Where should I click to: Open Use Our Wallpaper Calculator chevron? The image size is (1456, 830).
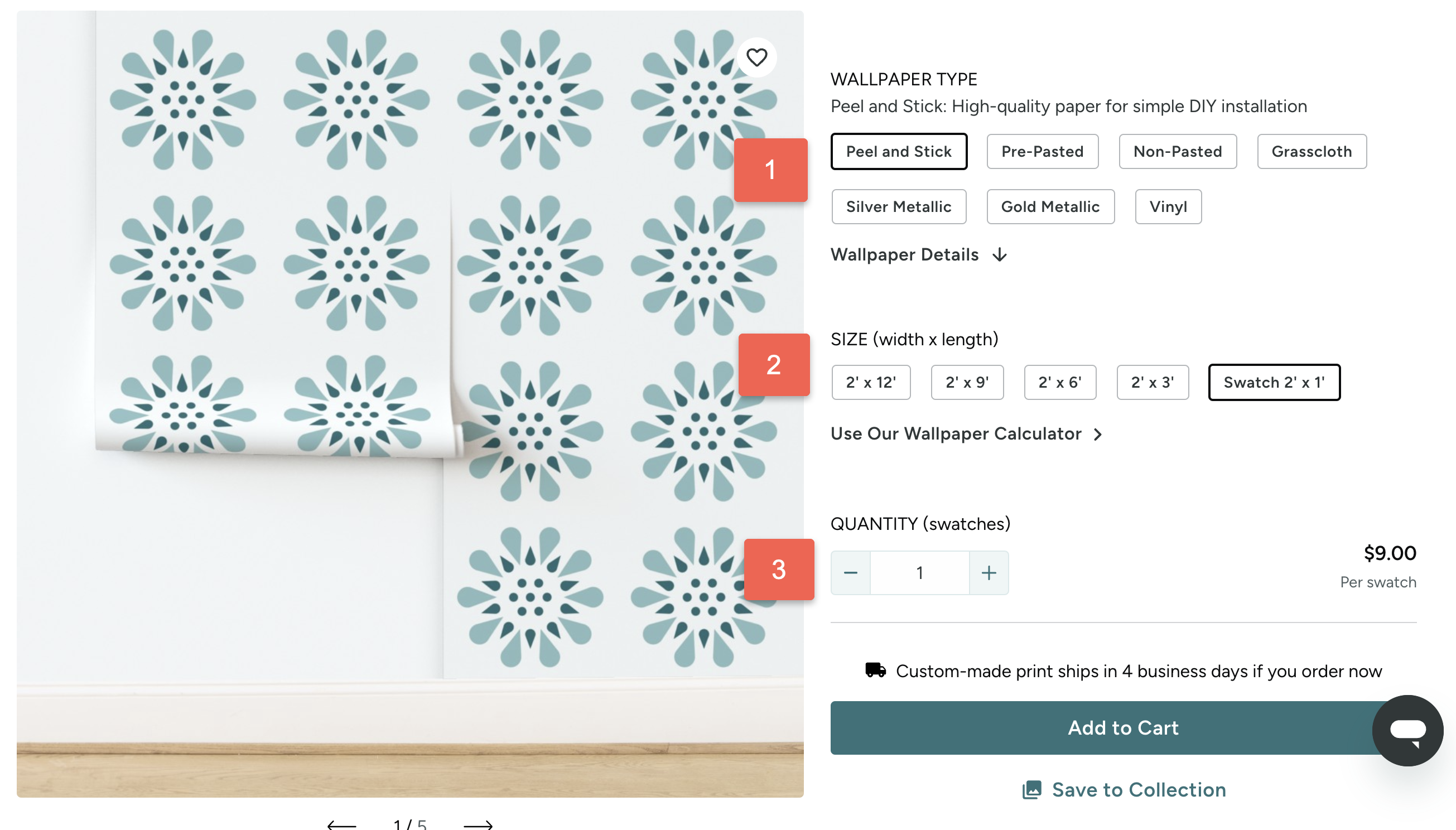click(1097, 435)
